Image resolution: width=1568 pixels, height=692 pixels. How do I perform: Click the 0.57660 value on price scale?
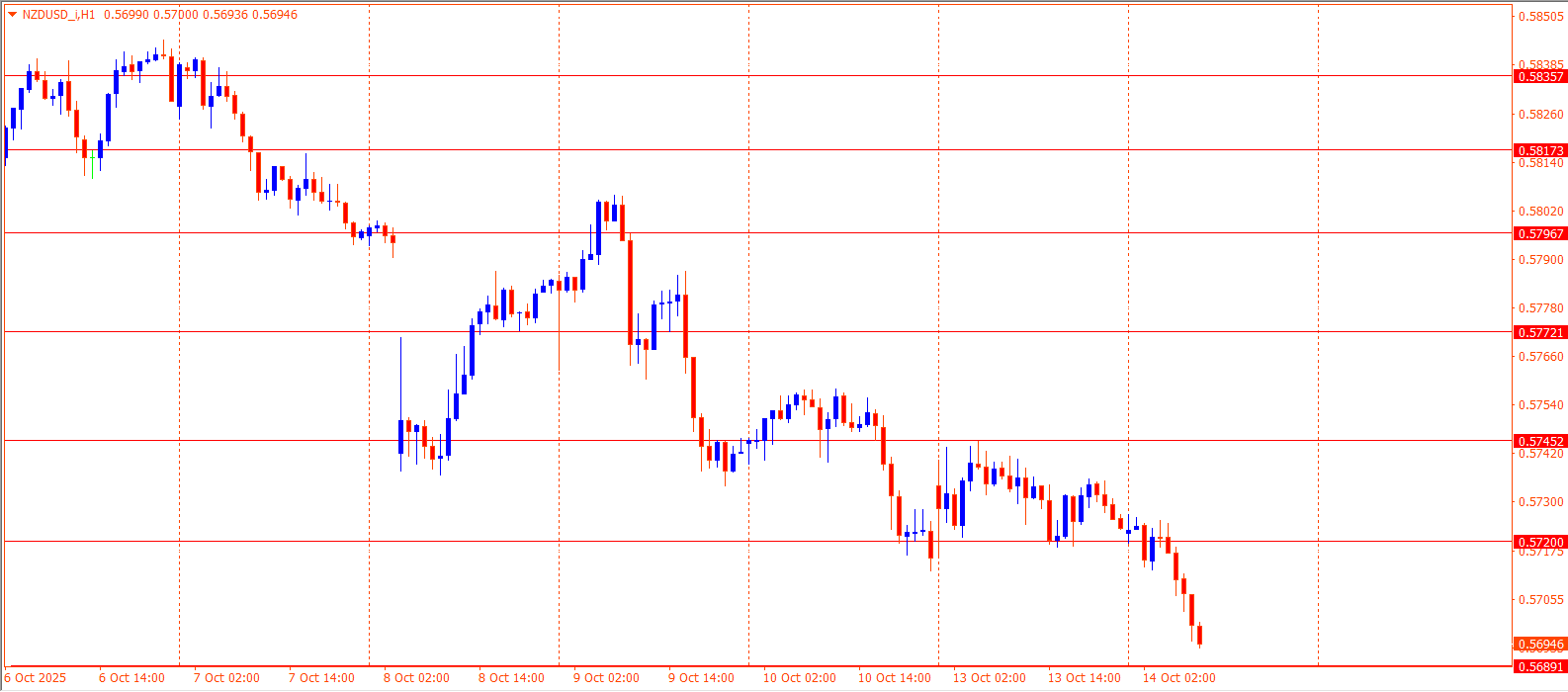(1540, 357)
